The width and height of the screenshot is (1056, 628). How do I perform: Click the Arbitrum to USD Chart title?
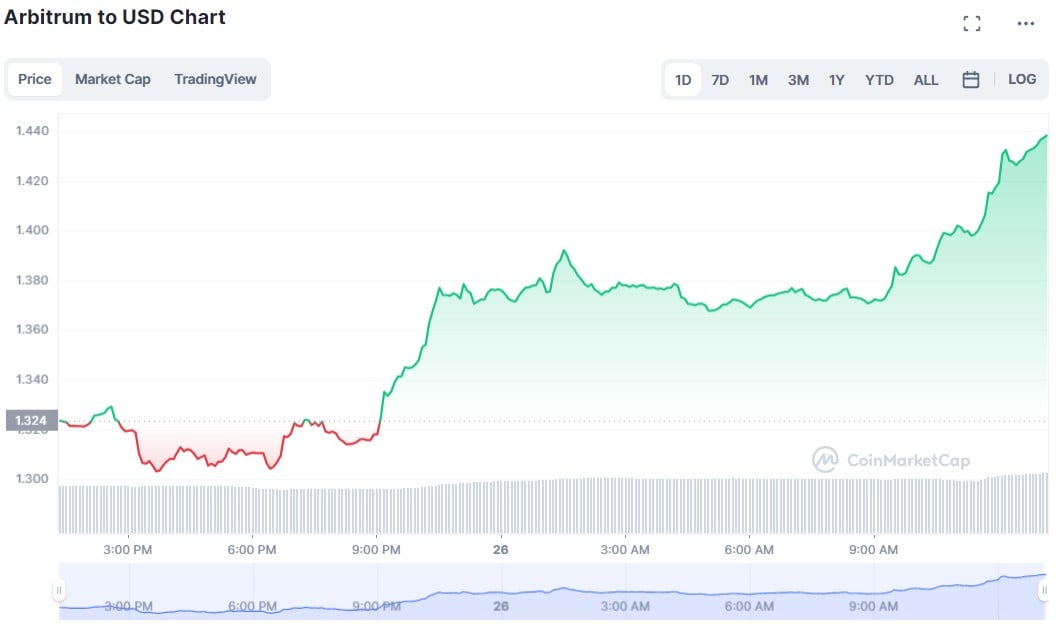(117, 17)
